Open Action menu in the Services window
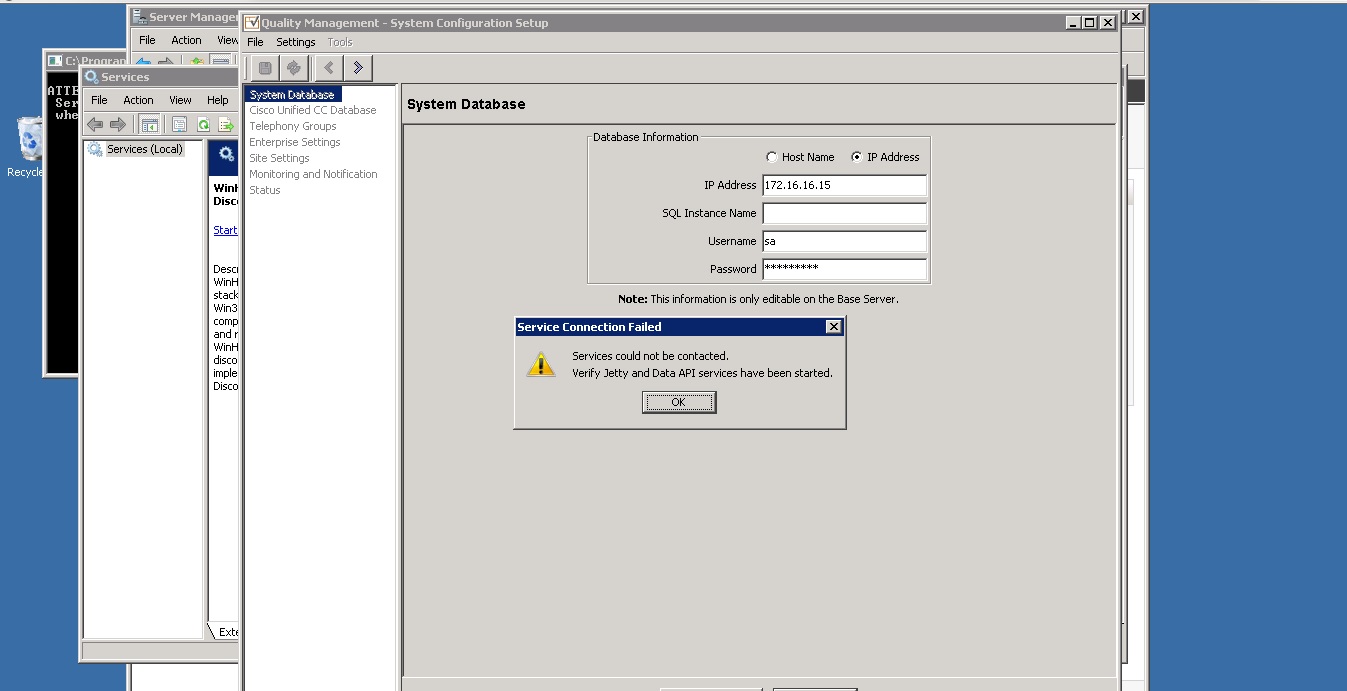This screenshot has height=691, width=1347. [138, 100]
